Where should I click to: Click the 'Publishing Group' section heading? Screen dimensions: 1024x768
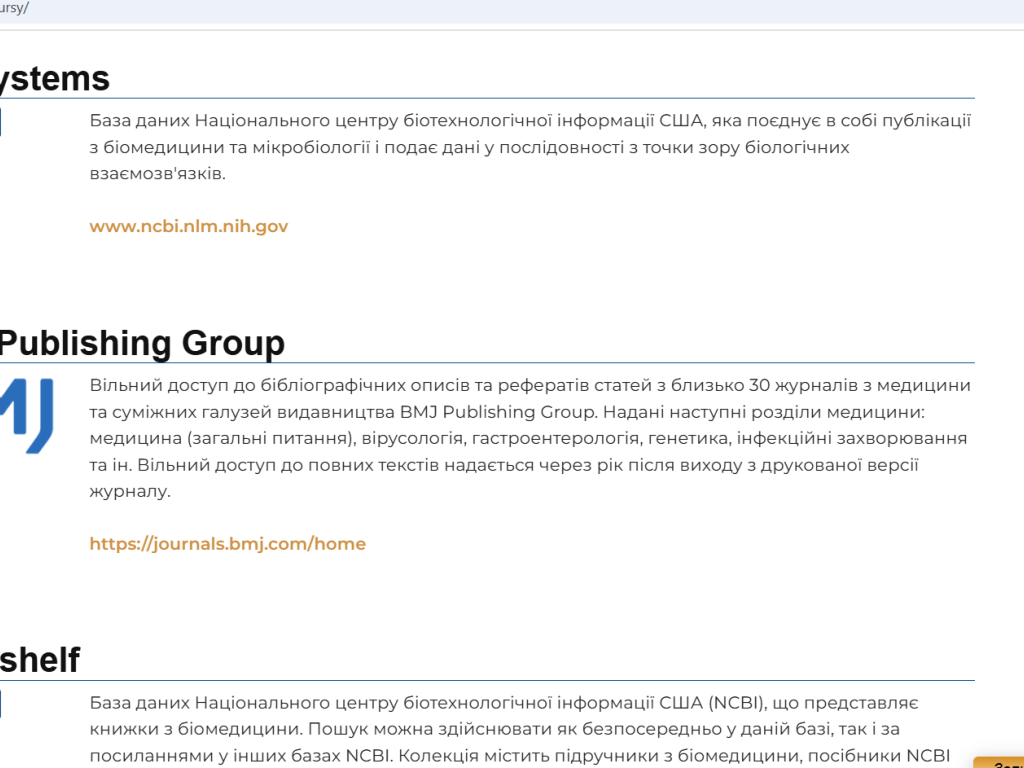[142, 344]
